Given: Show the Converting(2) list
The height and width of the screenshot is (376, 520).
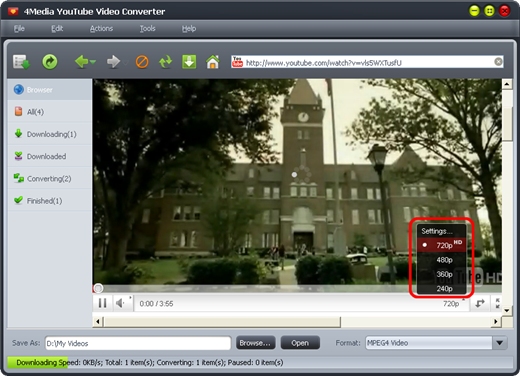Looking at the screenshot, I should click(x=50, y=178).
